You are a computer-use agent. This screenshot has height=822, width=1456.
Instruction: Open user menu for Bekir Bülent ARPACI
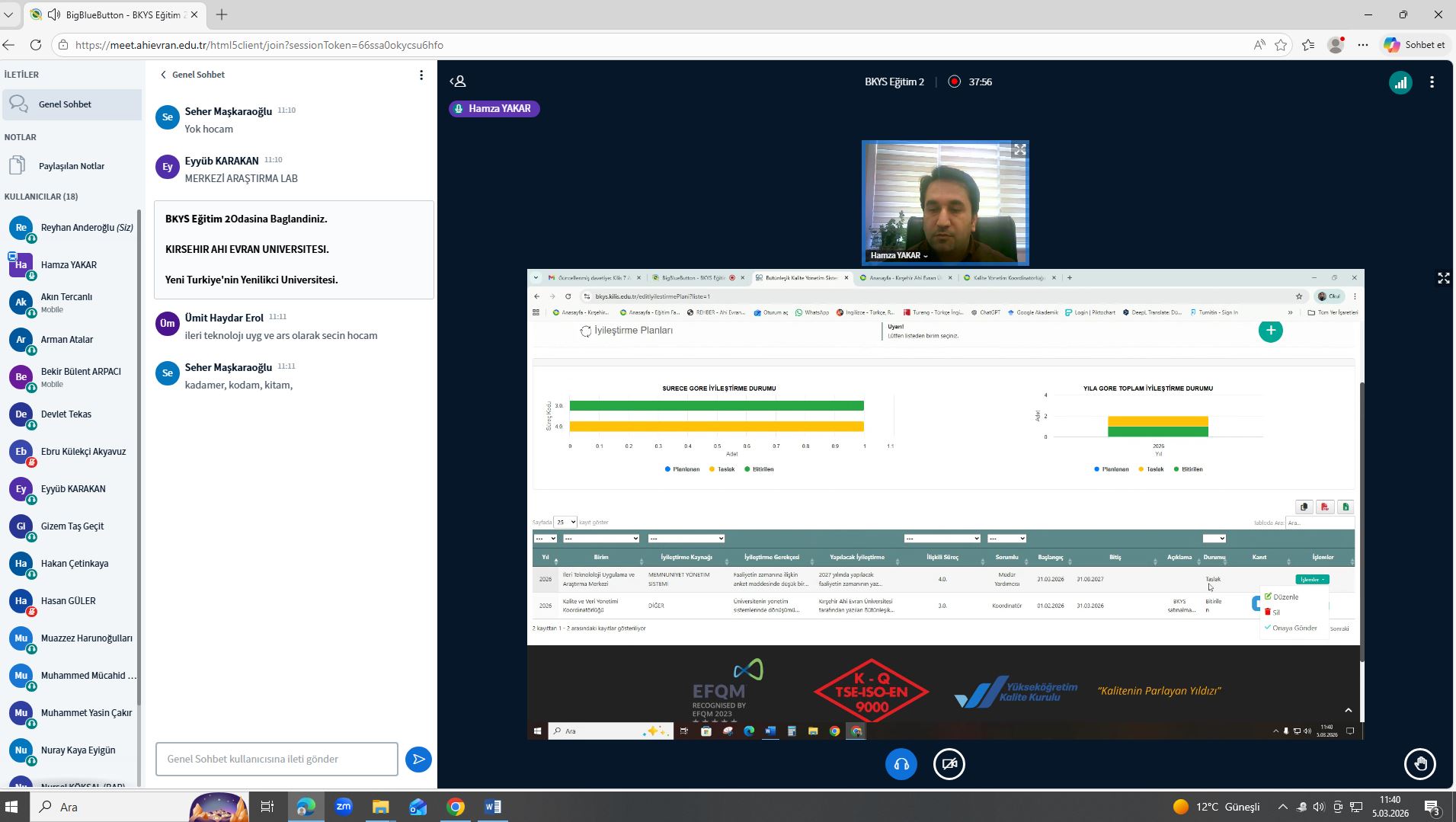point(72,377)
